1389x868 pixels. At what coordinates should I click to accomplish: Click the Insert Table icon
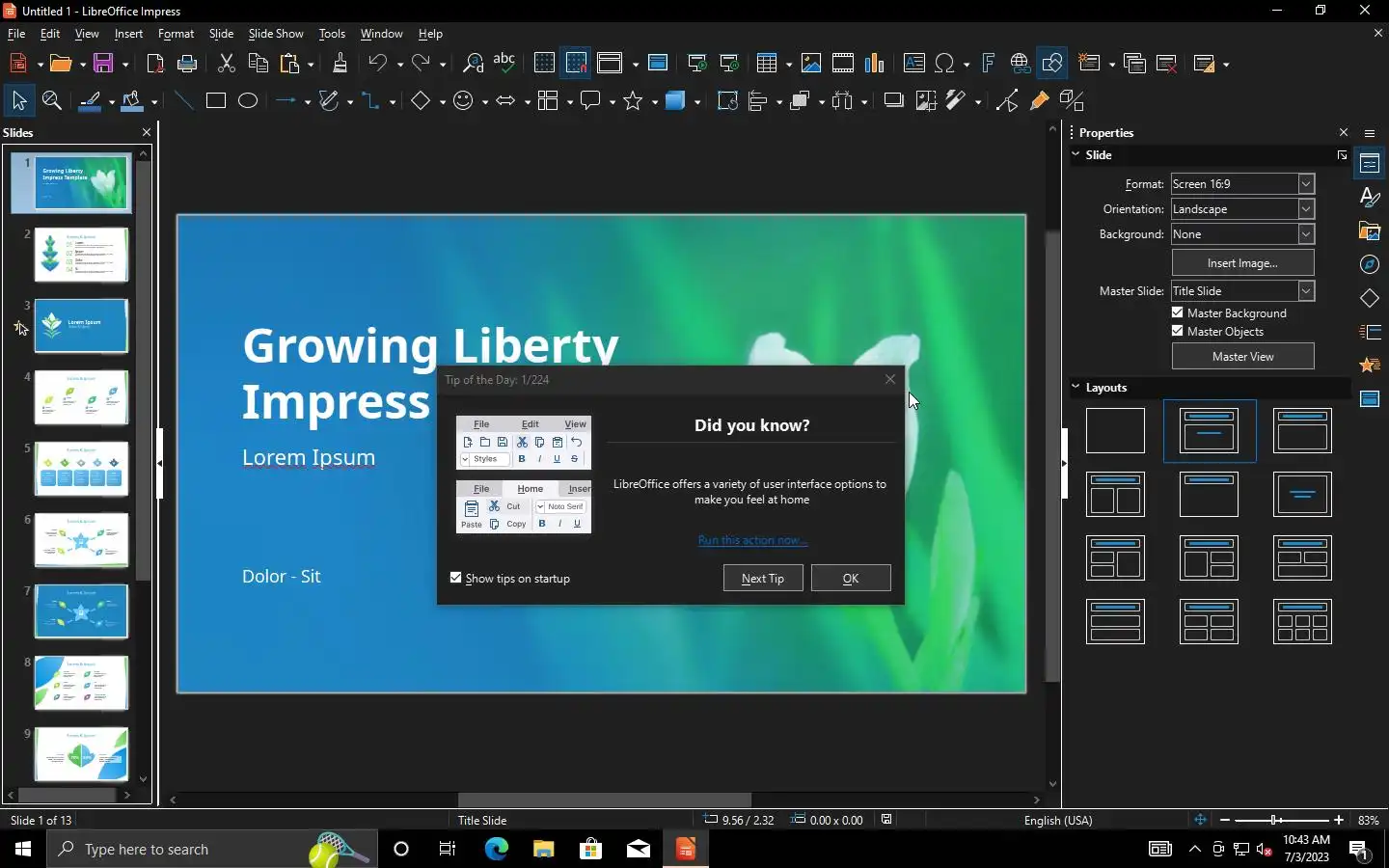pos(768,64)
